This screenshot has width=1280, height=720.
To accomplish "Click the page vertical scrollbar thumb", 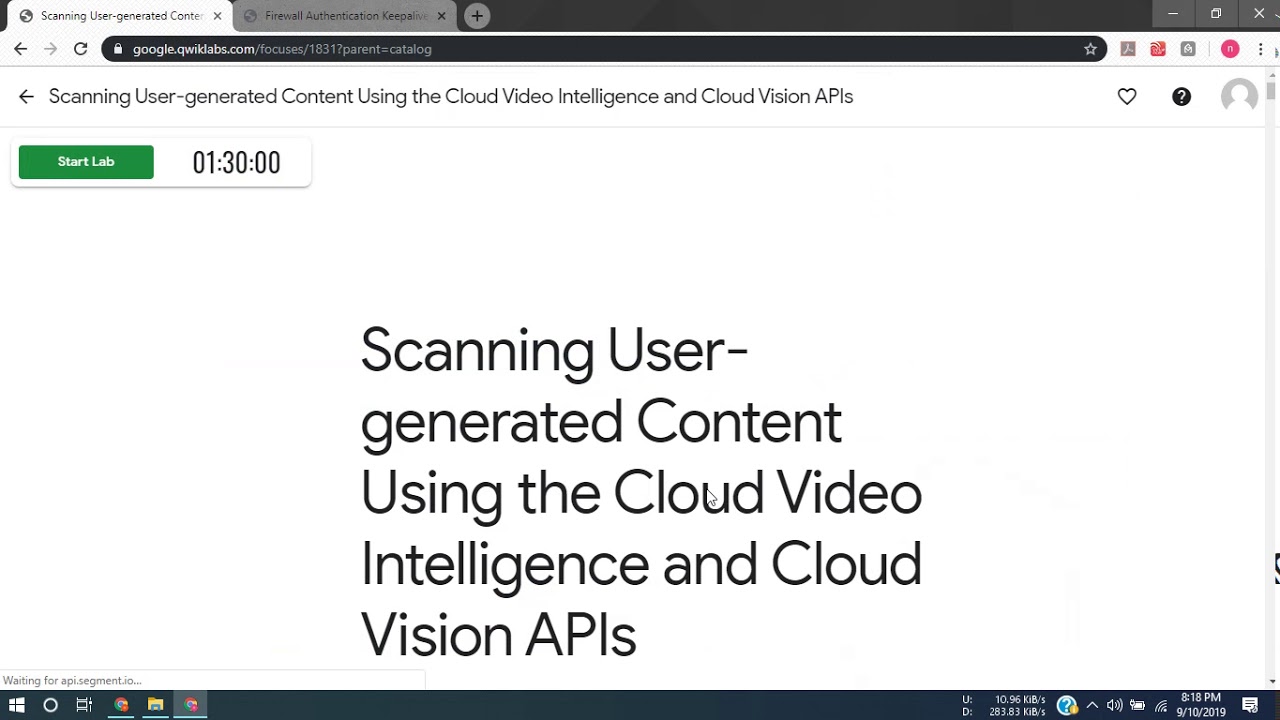I will click(x=1271, y=91).
